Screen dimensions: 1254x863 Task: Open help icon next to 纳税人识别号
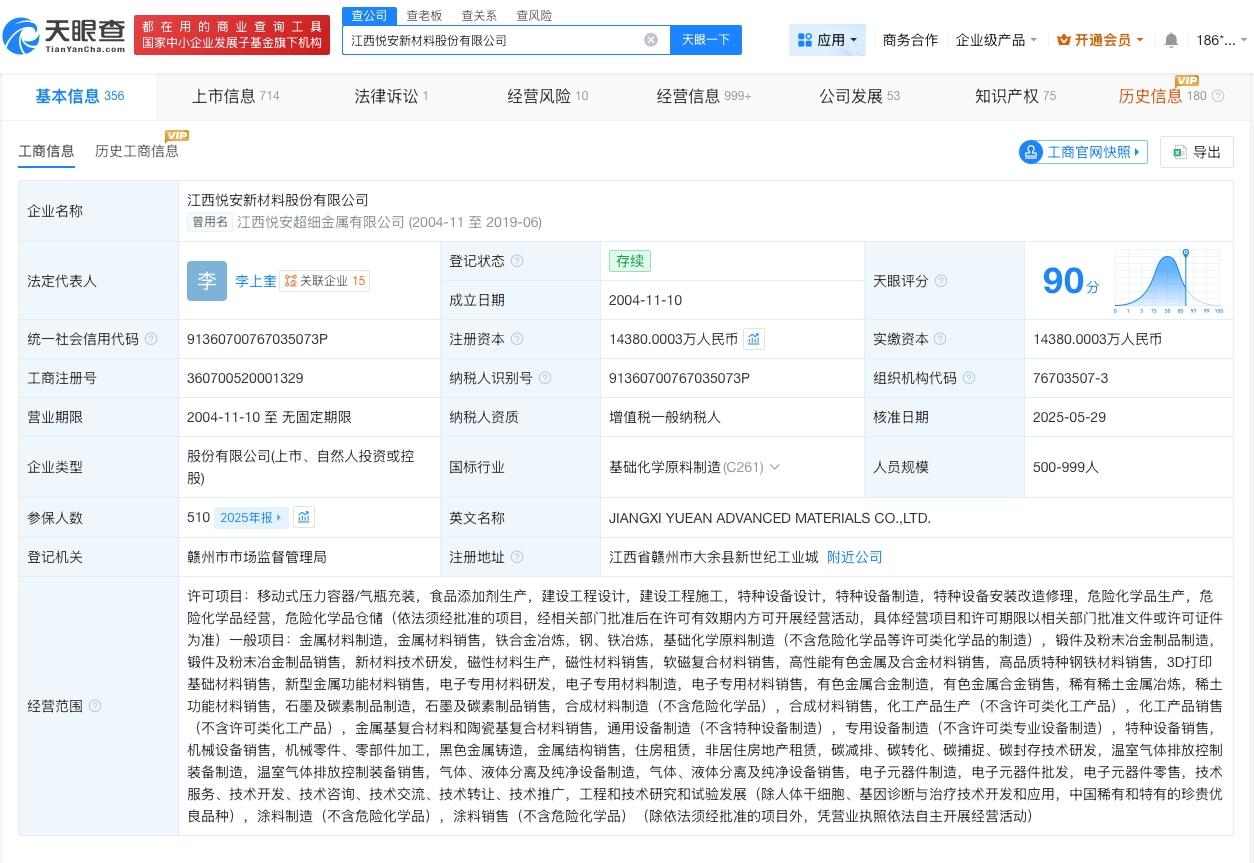545,378
